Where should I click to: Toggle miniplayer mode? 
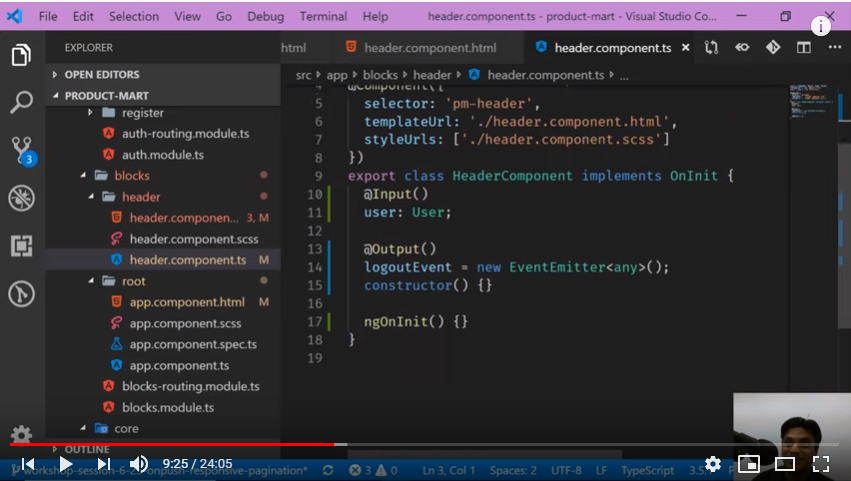point(748,464)
